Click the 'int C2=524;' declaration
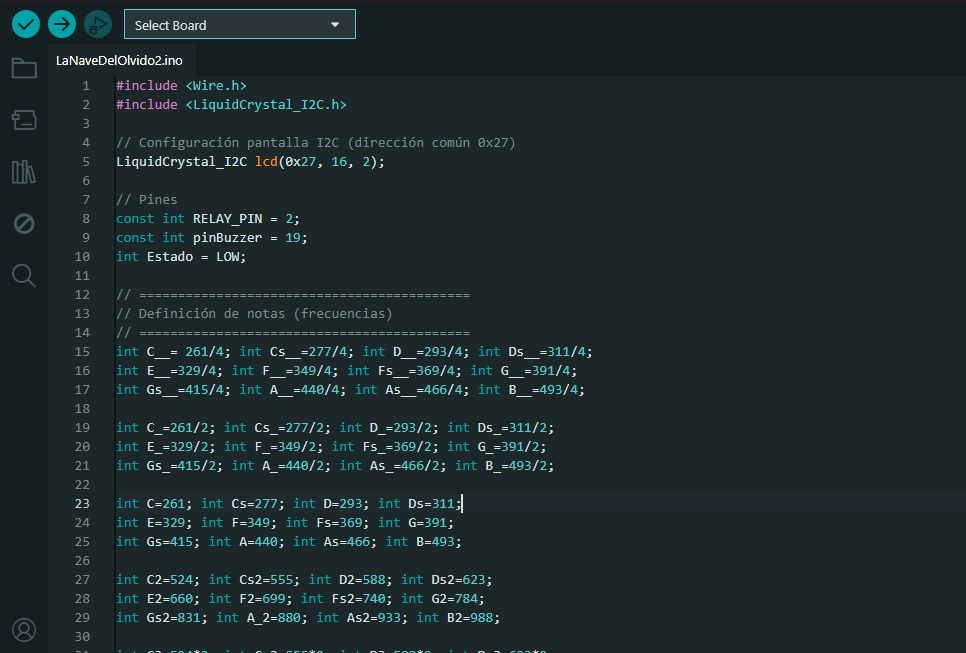Screen dimensions: 966x653 coord(158,580)
